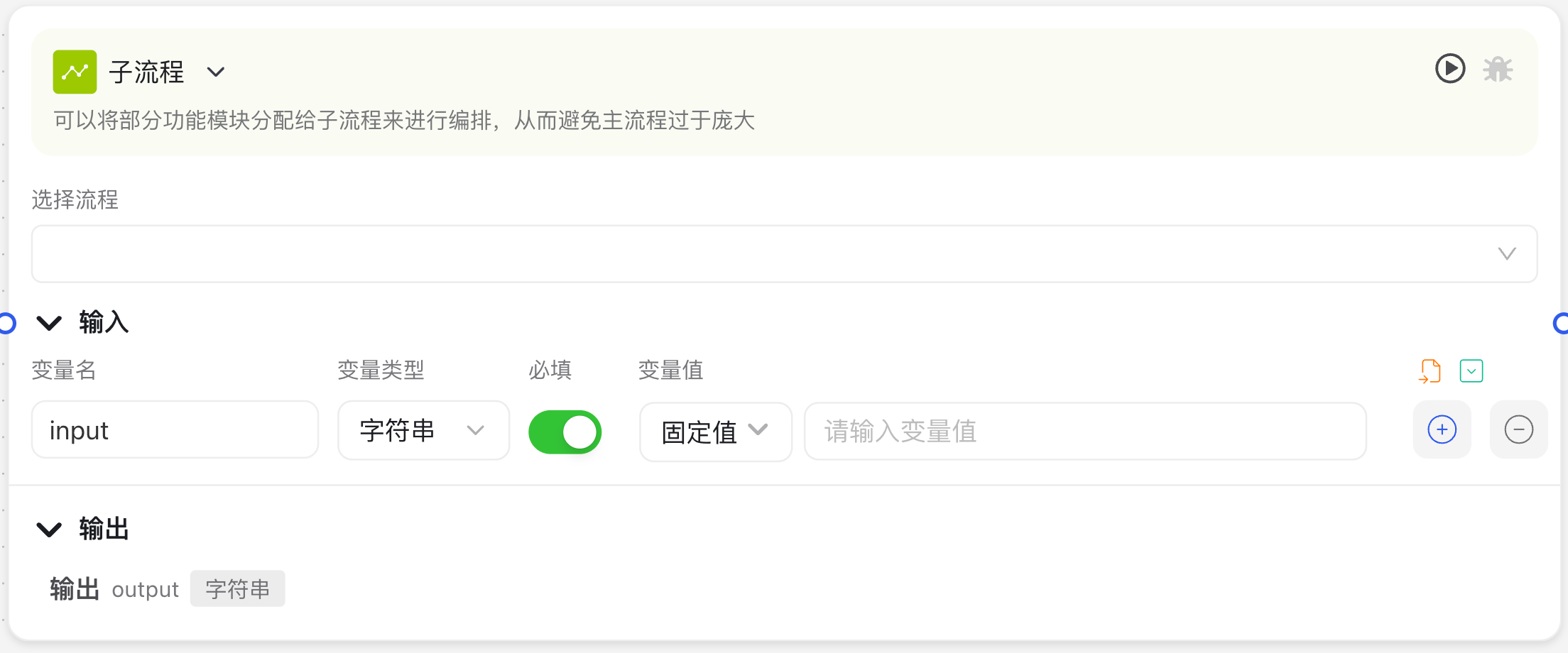Image resolution: width=1568 pixels, height=653 pixels.
Task: Collapse the 输出 section
Action: (49, 529)
